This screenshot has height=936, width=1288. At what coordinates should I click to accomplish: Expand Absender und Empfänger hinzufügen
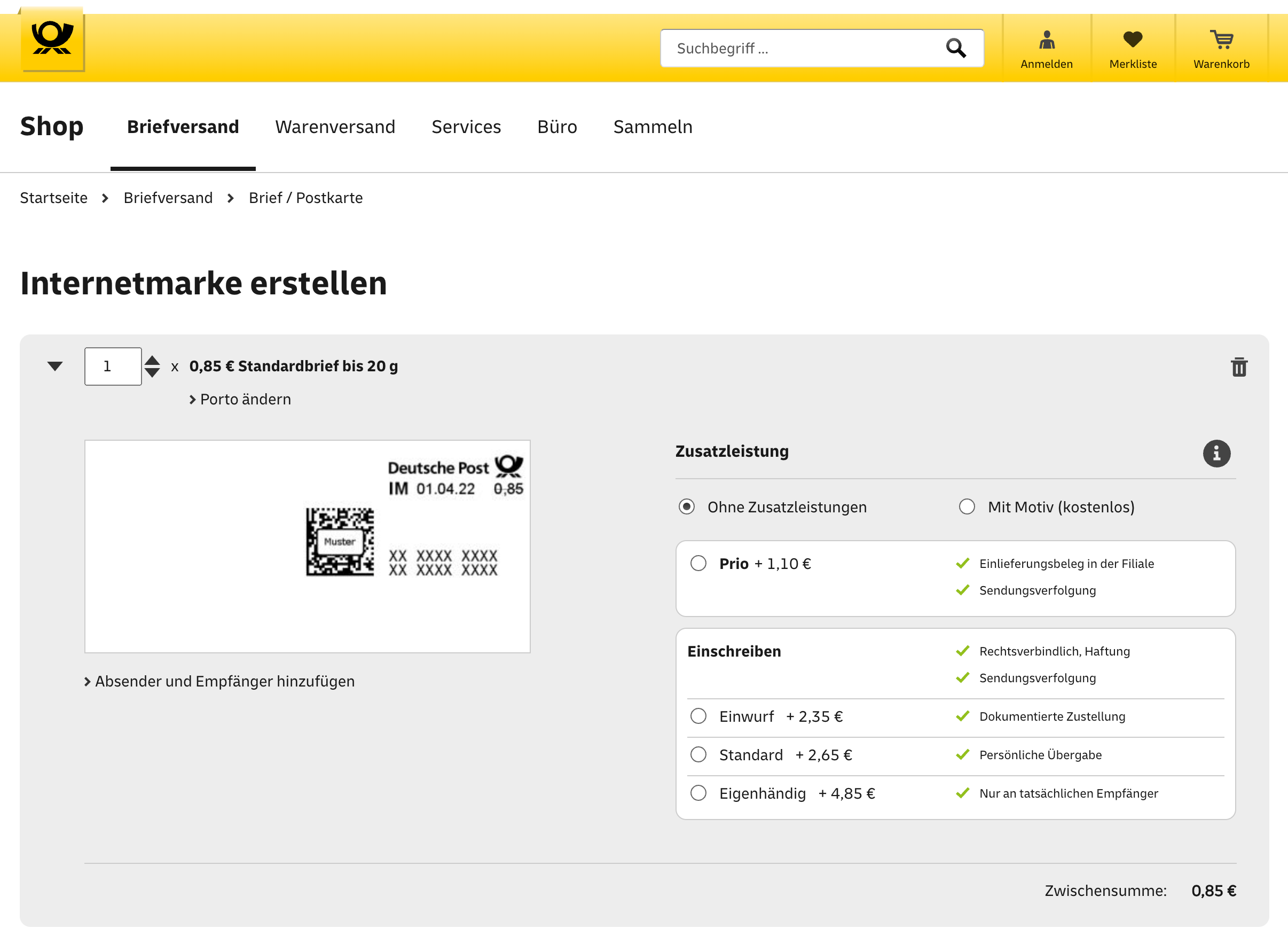[x=220, y=681]
